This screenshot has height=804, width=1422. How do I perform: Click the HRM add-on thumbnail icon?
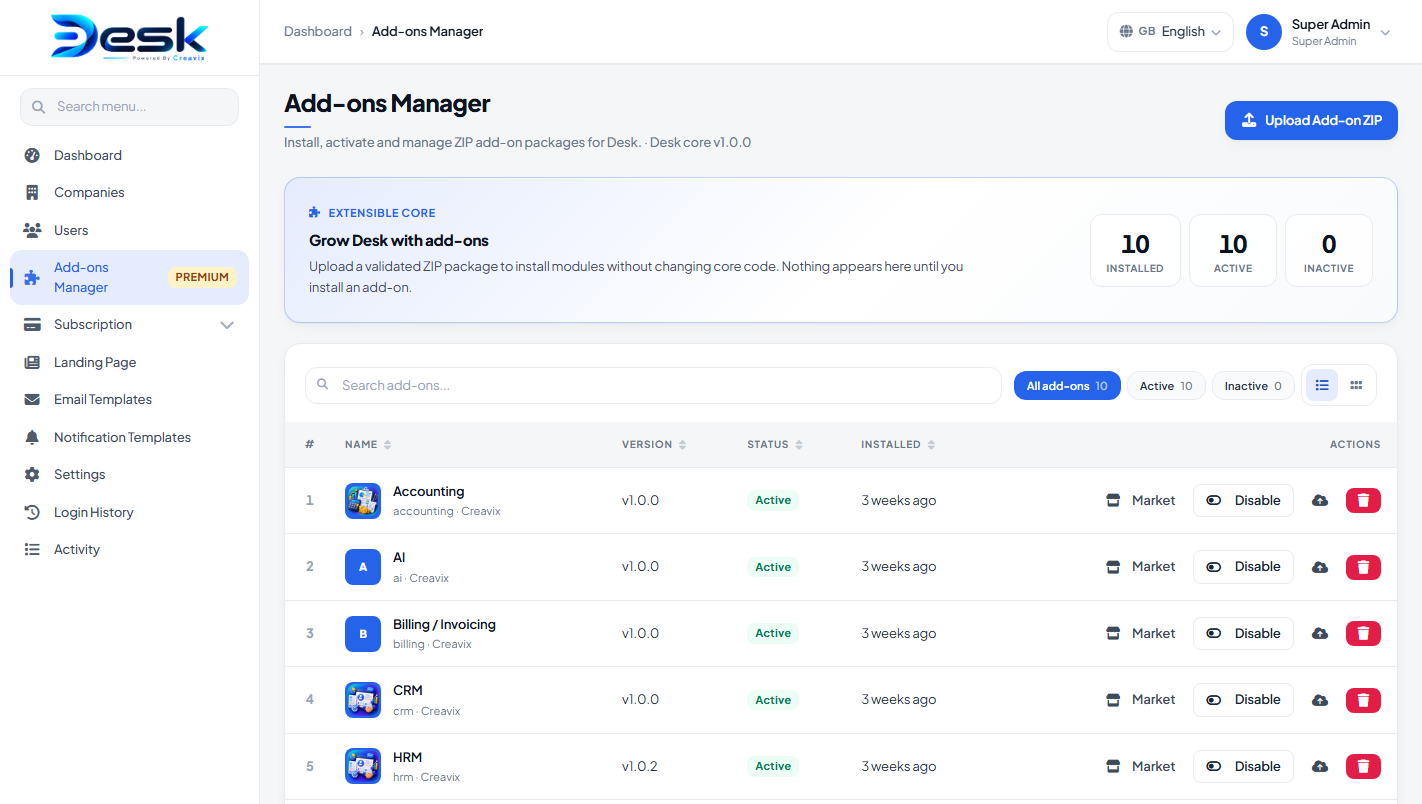click(x=363, y=767)
